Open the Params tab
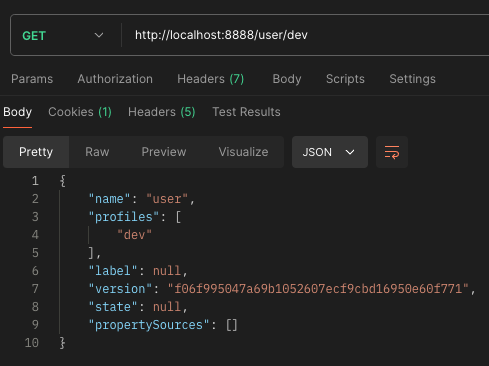This screenshot has height=366, width=489. 32,79
